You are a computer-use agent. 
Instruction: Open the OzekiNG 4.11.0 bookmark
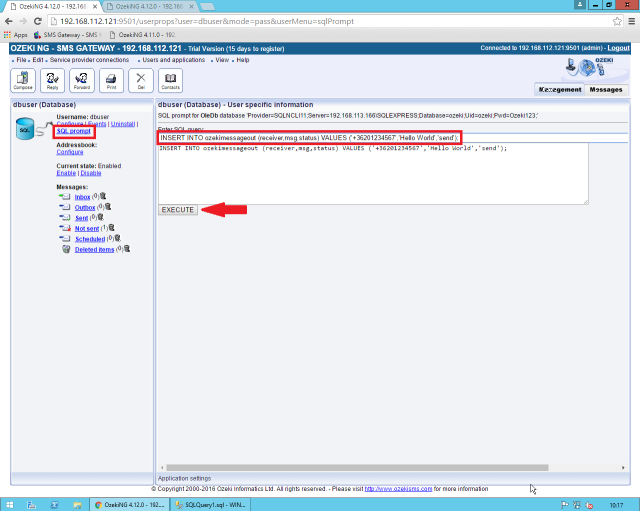[142, 35]
